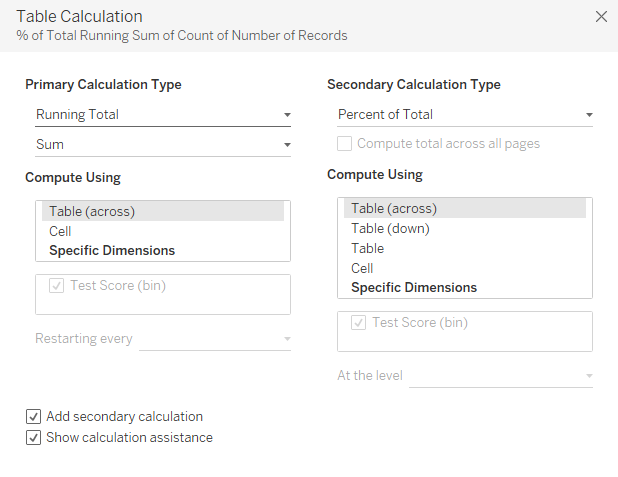Viewport: 618px width, 477px height.
Task: Uncheck Add secondary calculation
Action: pos(34,417)
